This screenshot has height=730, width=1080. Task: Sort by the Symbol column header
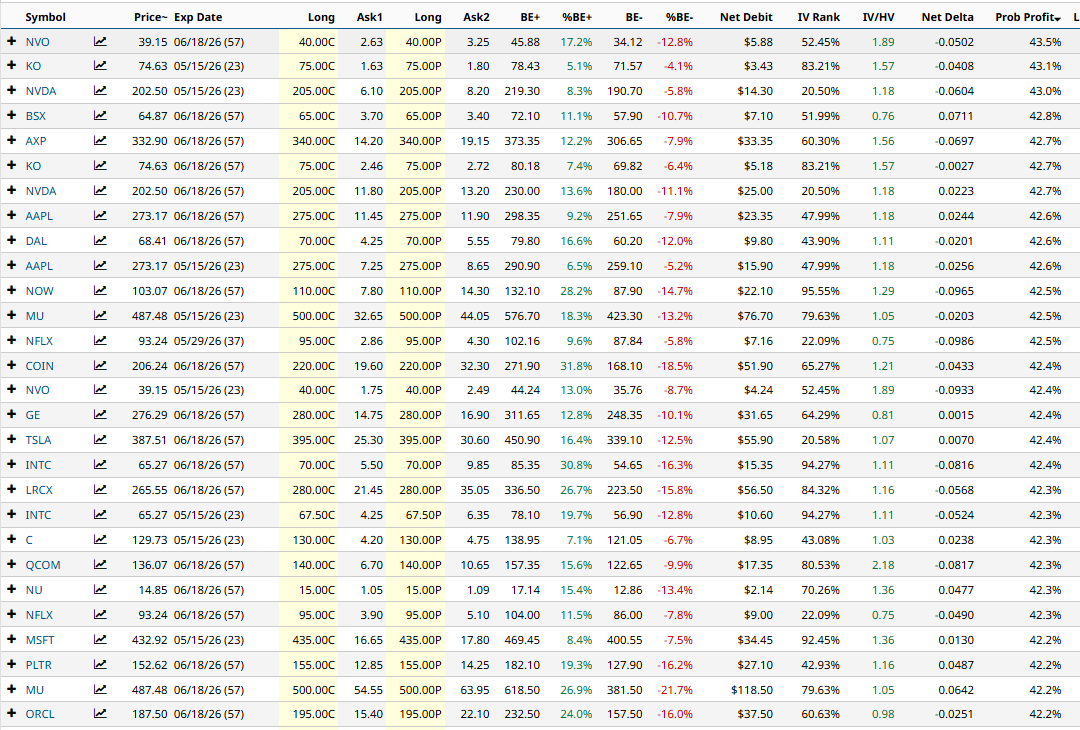pos(45,17)
